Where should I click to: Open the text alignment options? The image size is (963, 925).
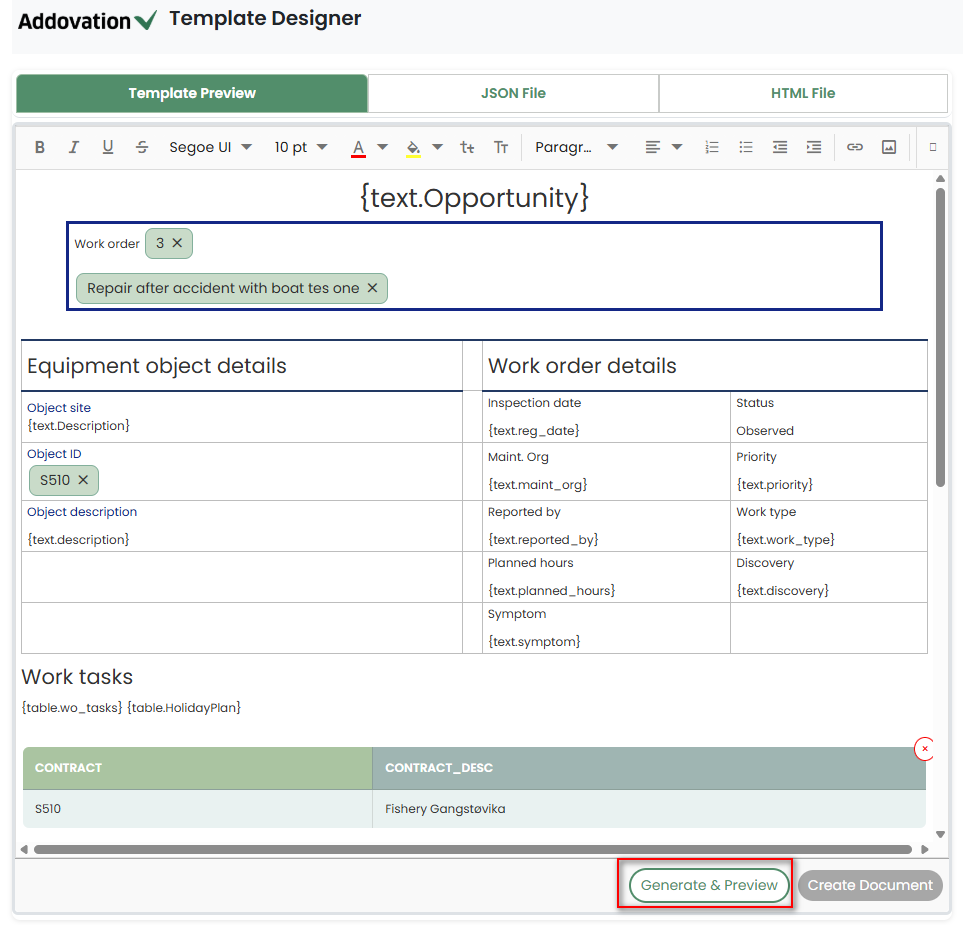pyautogui.click(x=663, y=147)
